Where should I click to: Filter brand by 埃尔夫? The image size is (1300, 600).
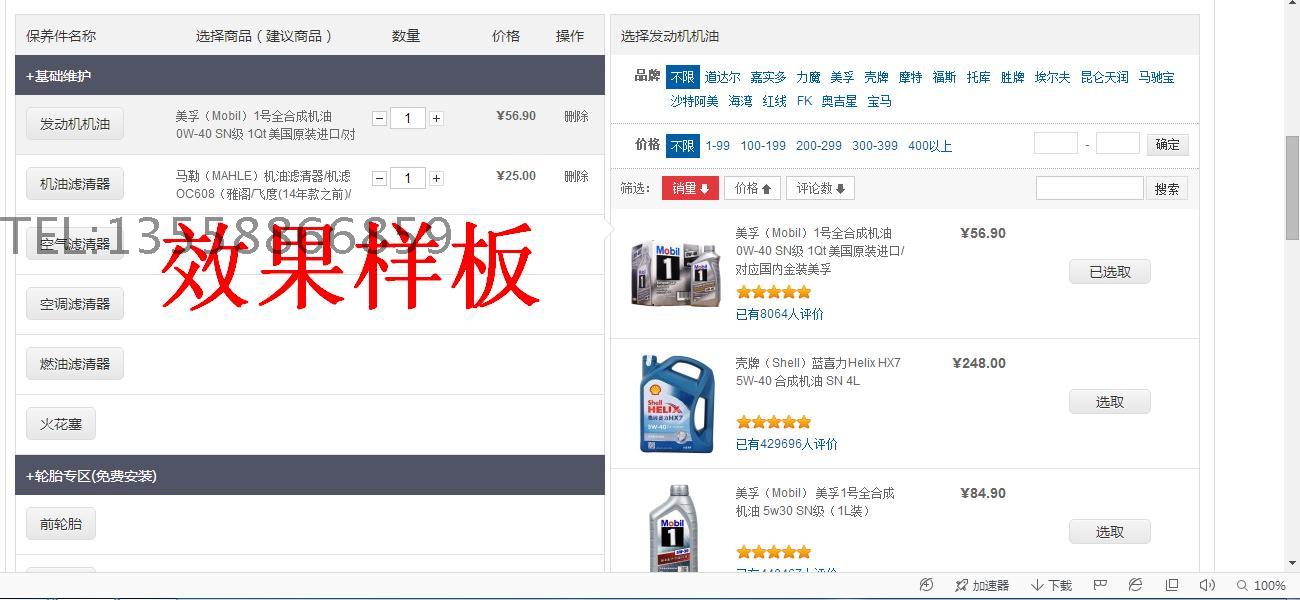(x=1053, y=77)
